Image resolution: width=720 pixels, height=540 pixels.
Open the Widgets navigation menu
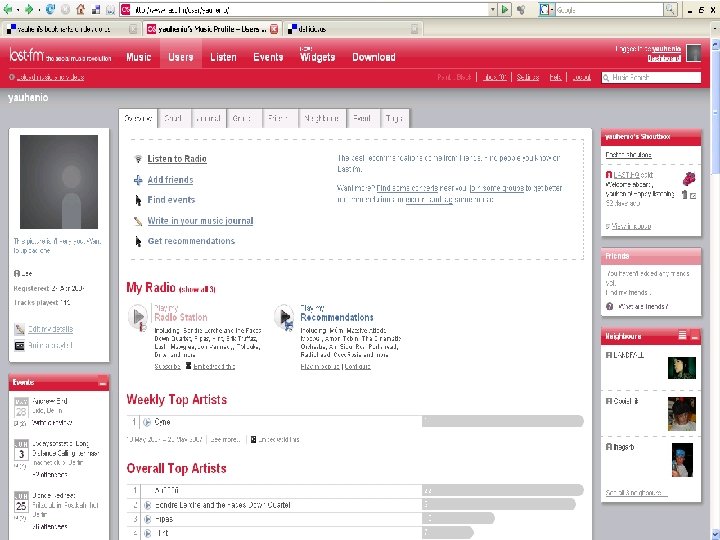317,57
